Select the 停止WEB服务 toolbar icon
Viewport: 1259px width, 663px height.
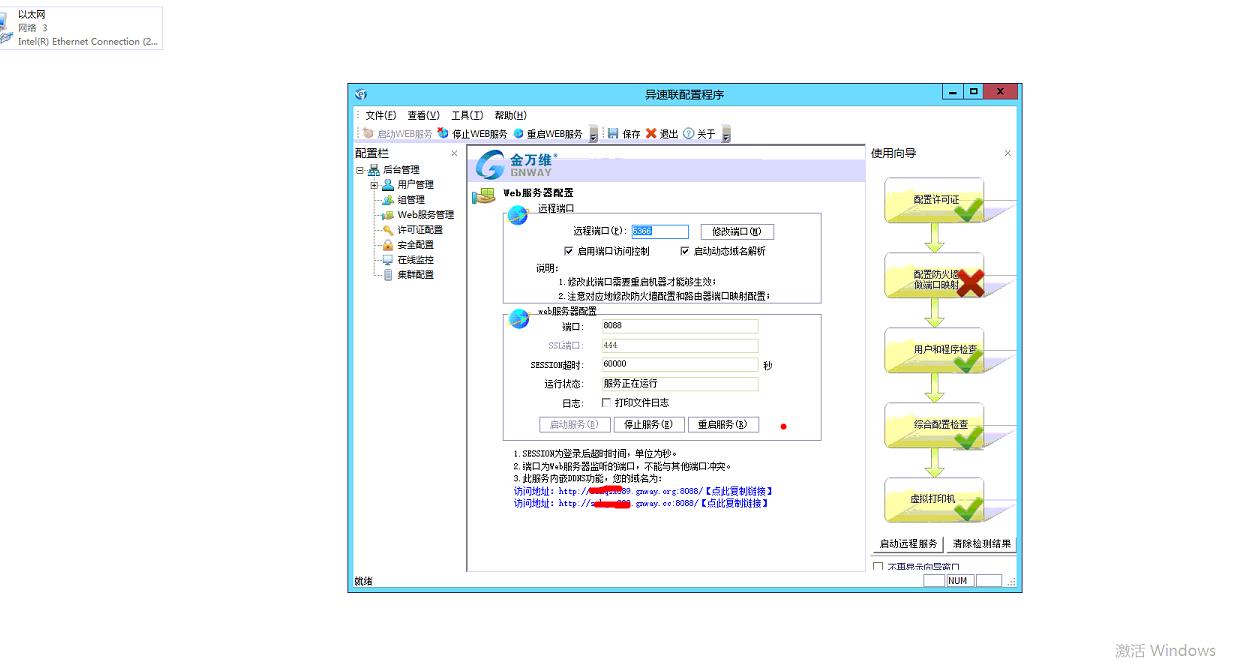(x=443, y=133)
